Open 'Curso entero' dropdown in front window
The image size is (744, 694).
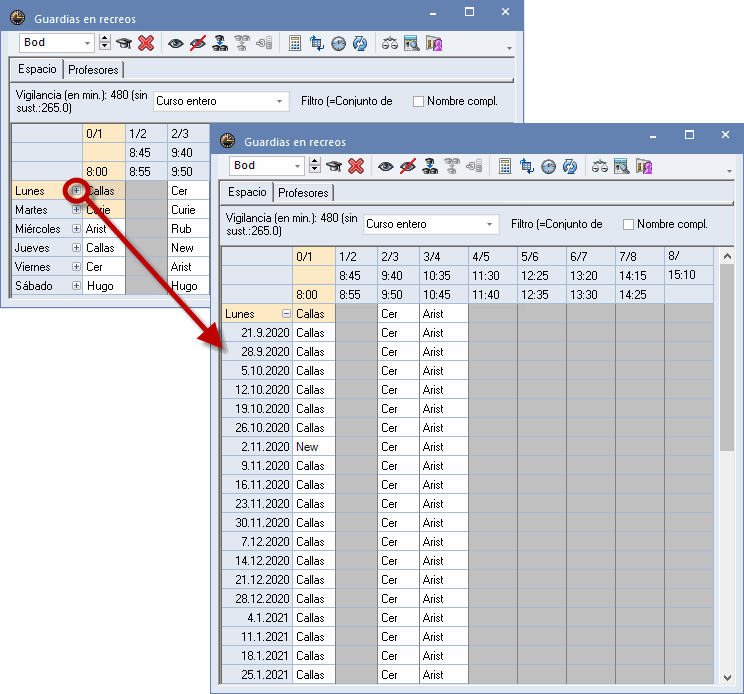(x=489, y=224)
